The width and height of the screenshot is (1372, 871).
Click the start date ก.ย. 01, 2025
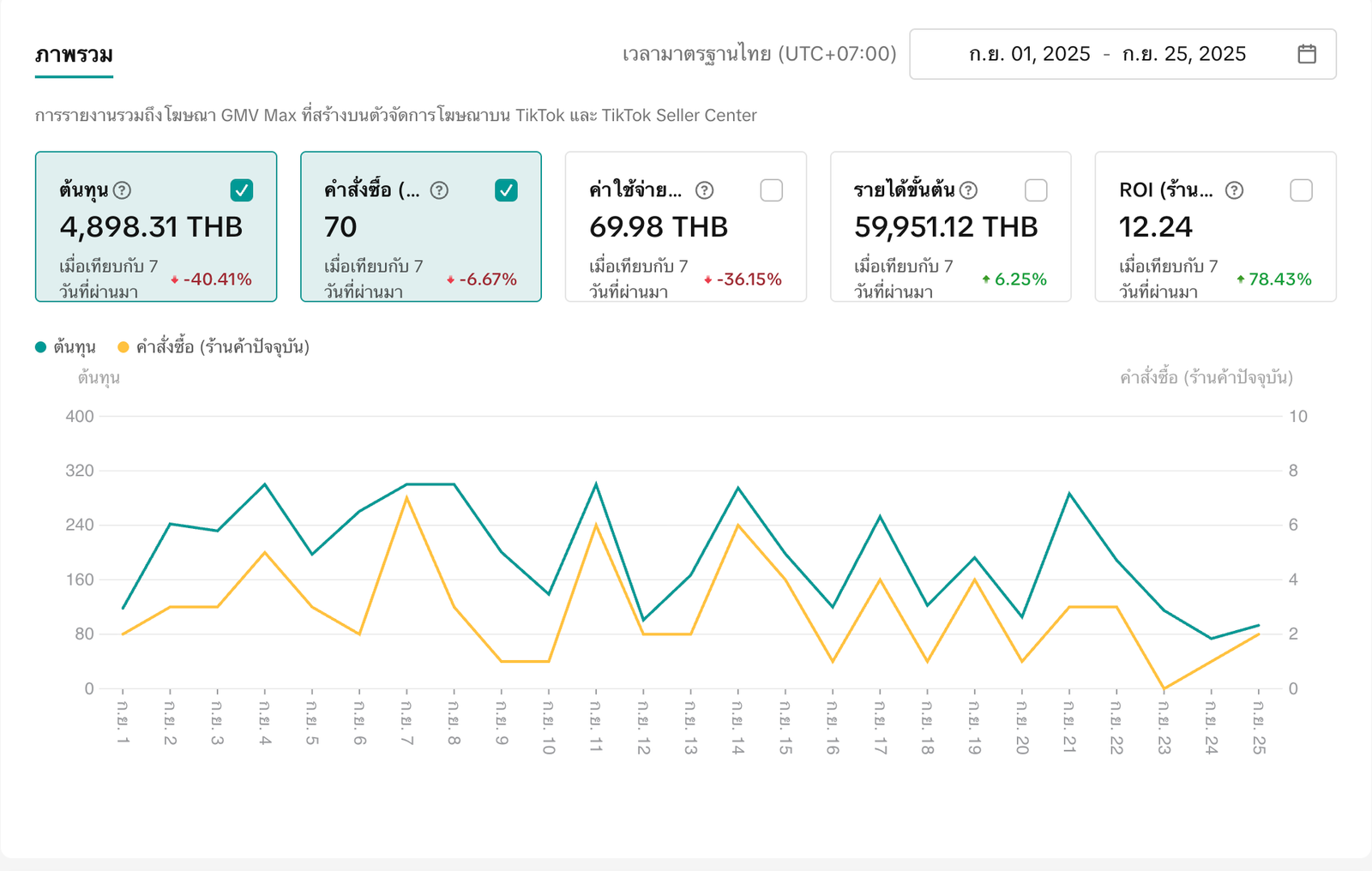[1029, 54]
